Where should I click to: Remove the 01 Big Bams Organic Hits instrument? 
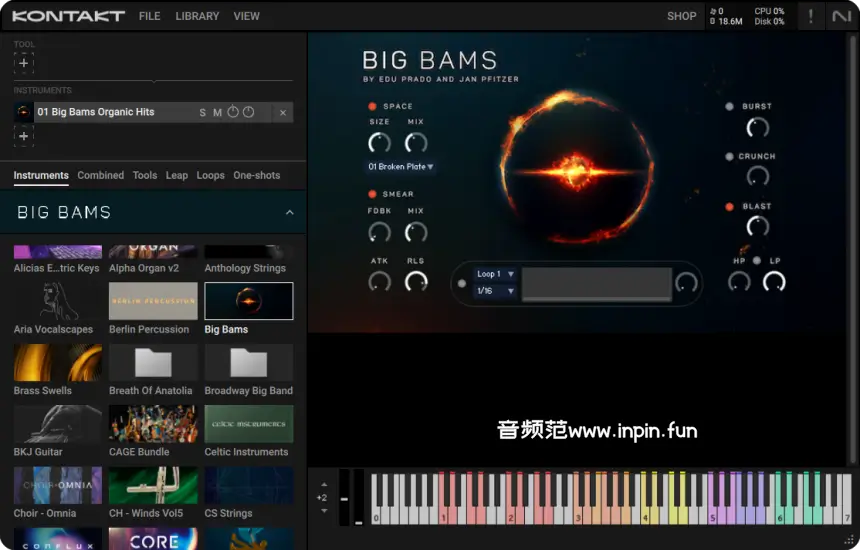[283, 113]
